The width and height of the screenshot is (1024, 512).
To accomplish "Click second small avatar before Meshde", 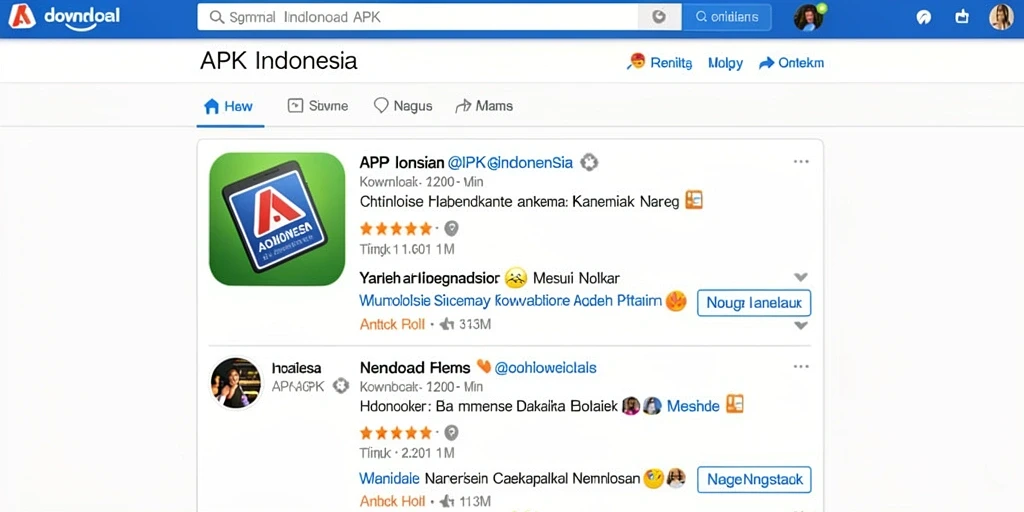I will pyautogui.click(x=653, y=406).
